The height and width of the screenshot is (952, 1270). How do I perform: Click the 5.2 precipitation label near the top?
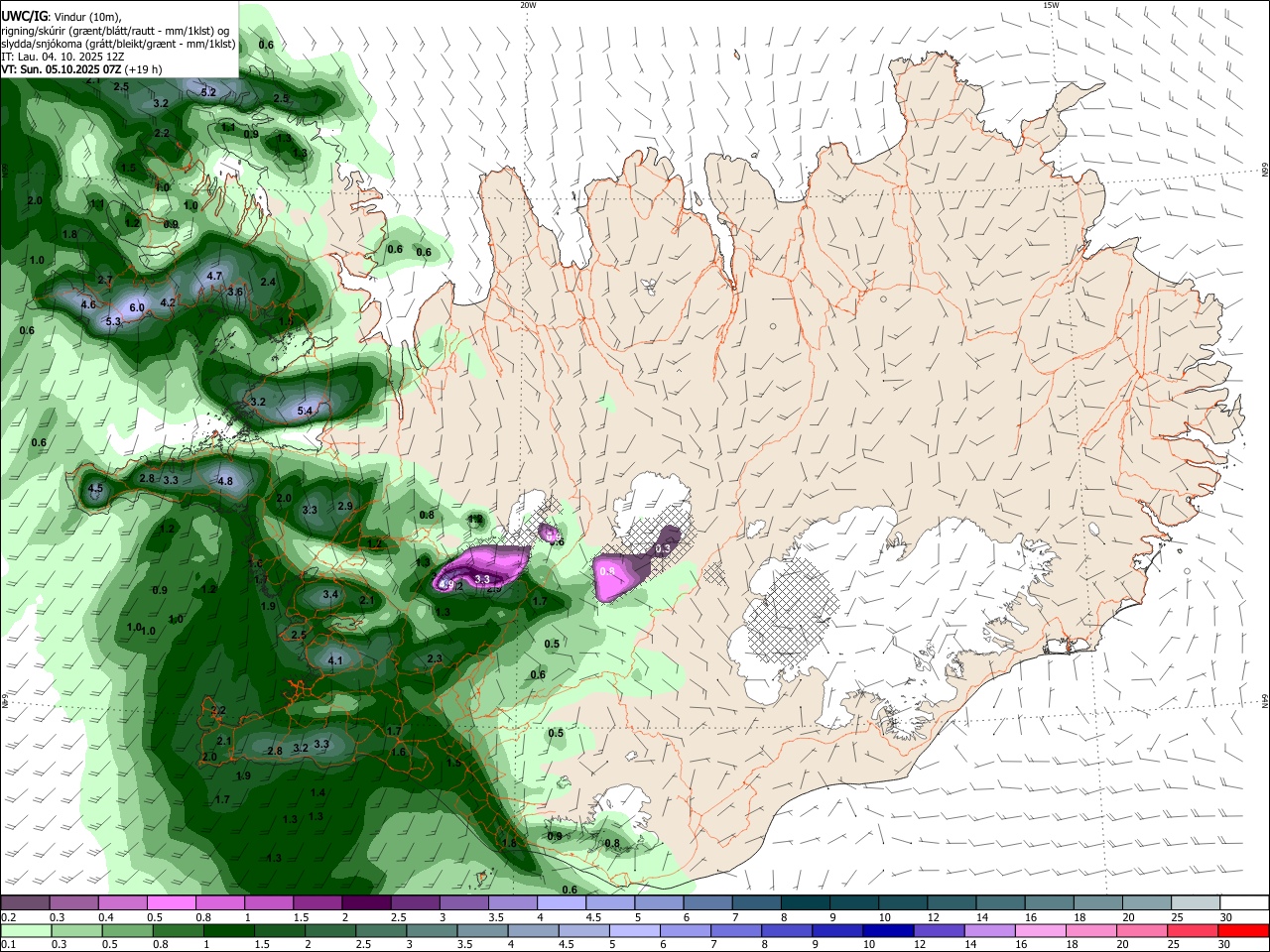click(x=208, y=92)
